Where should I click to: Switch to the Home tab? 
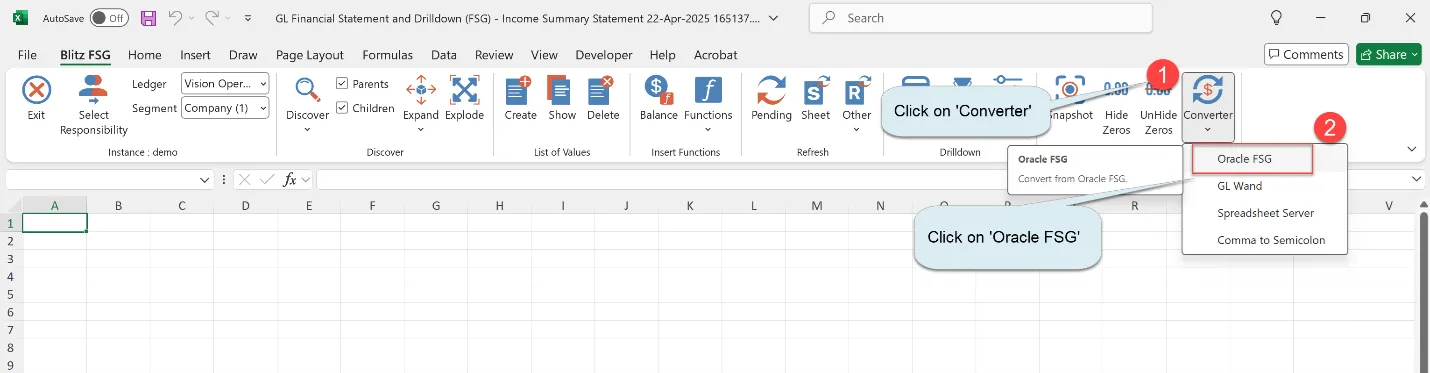pyautogui.click(x=145, y=55)
